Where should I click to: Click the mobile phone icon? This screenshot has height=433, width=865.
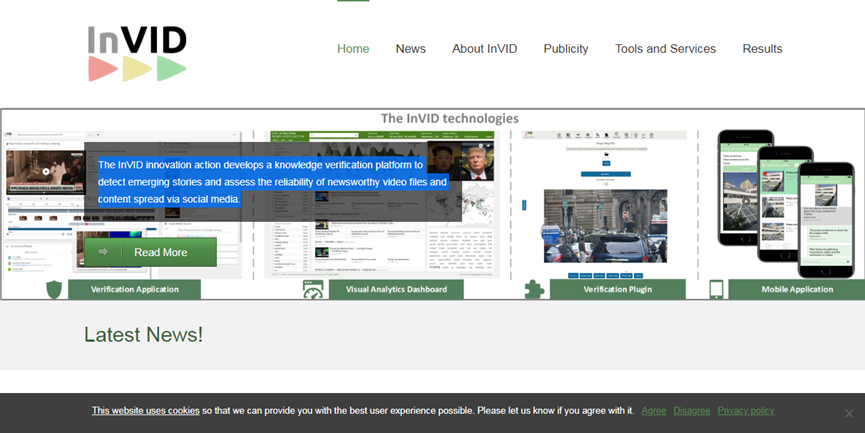pyautogui.click(x=716, y=289)
